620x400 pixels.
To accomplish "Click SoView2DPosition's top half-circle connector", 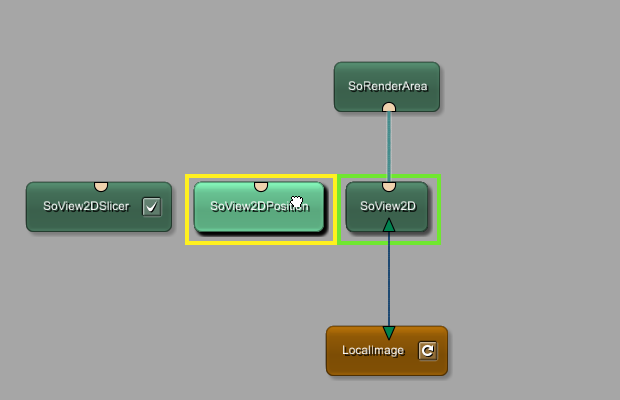I will [261, 186].
